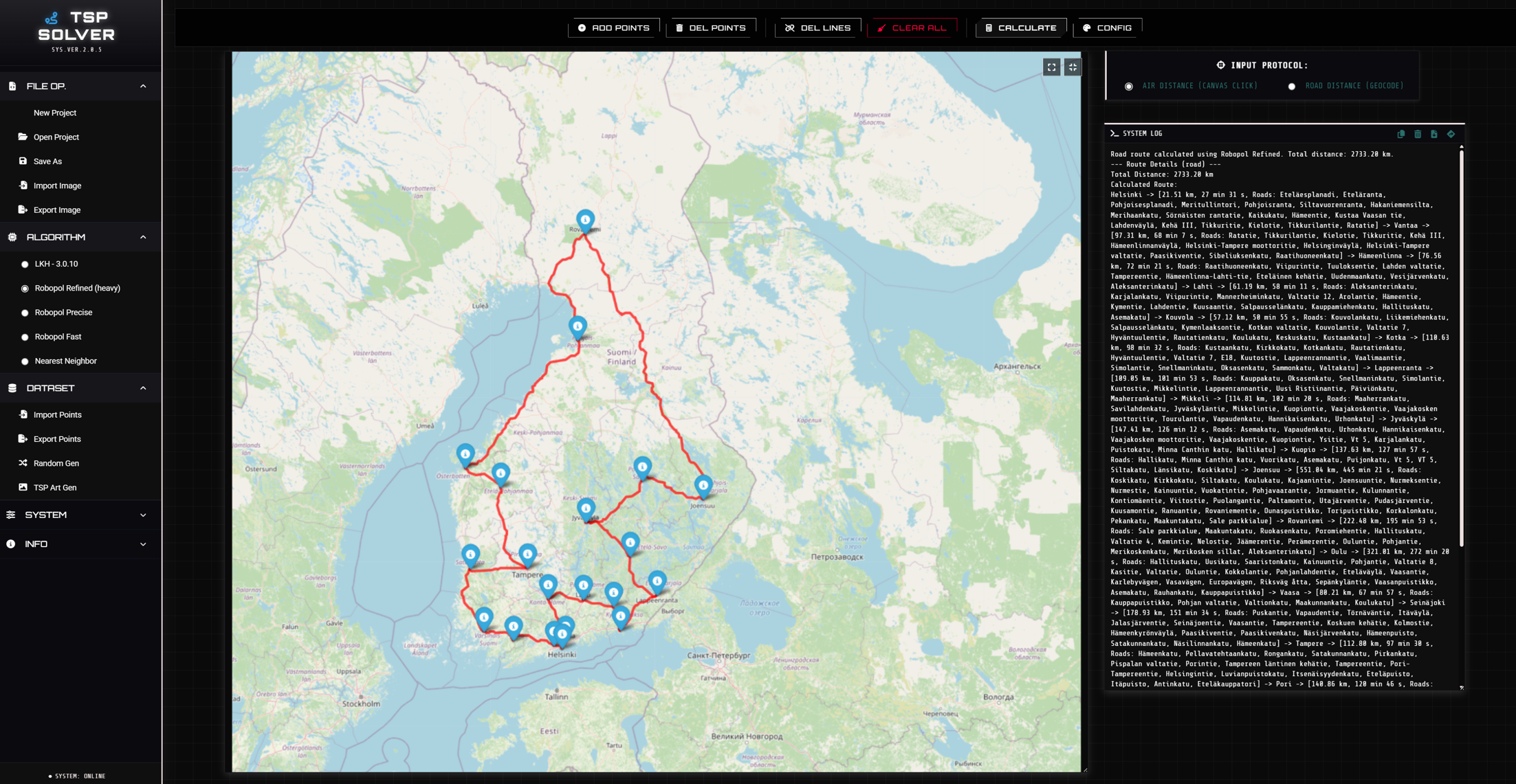Copy the system log contents
This screenshot has height=784, width=1516.
coord(1400,134)
